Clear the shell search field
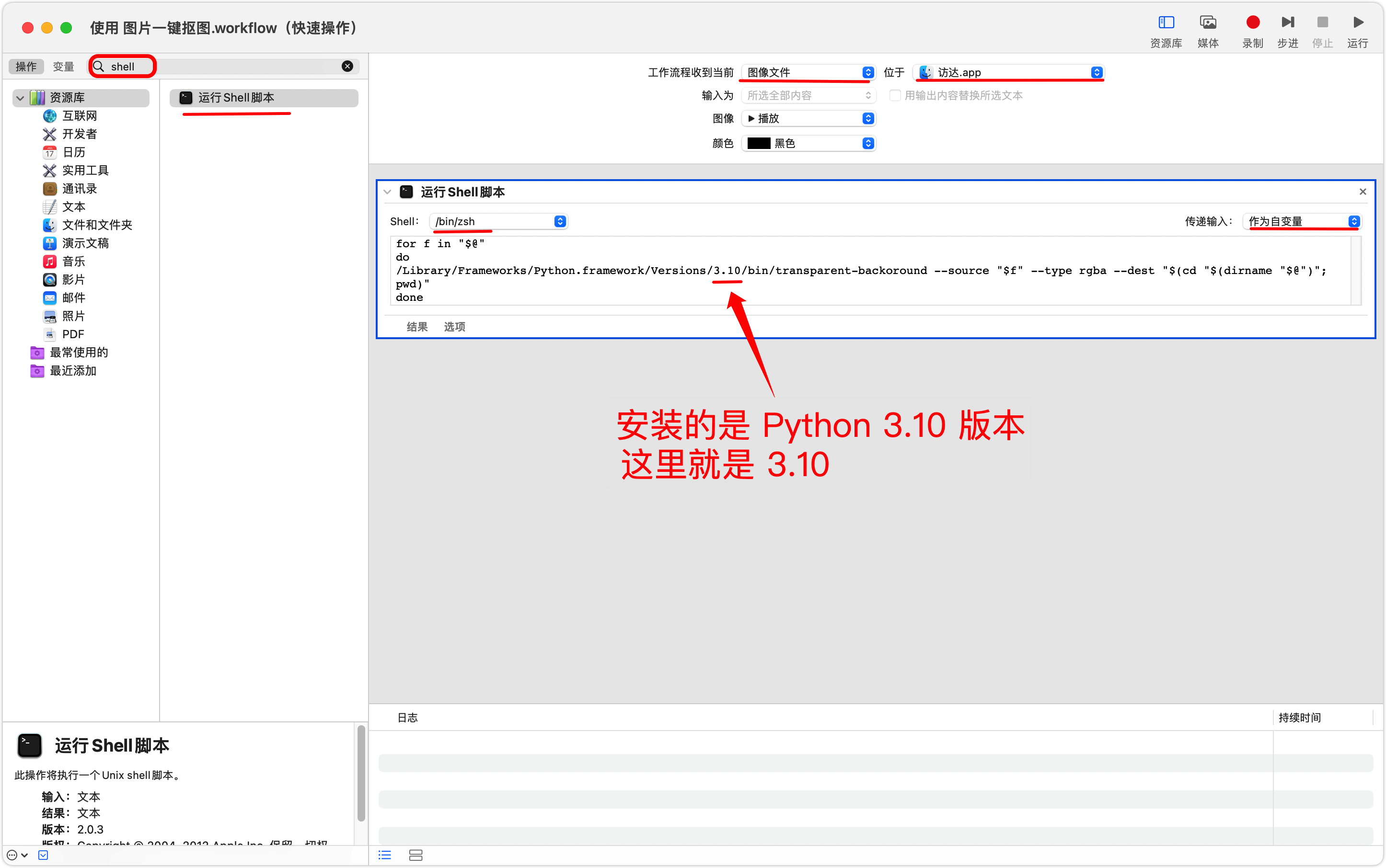This screenshot has width=1386, height=868. (347, 67)
